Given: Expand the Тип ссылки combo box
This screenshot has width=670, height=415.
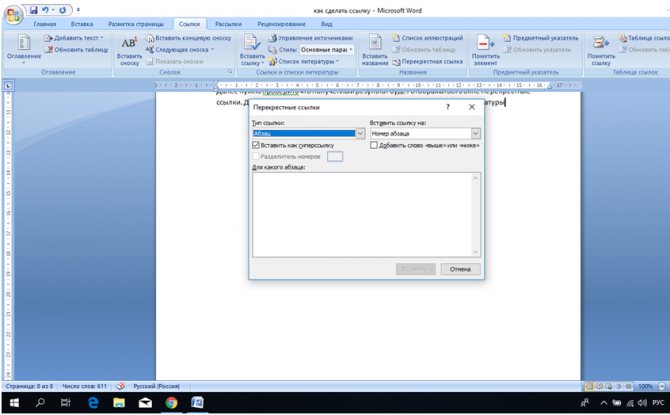Looking at the screenshot, I should coord(360,133).
